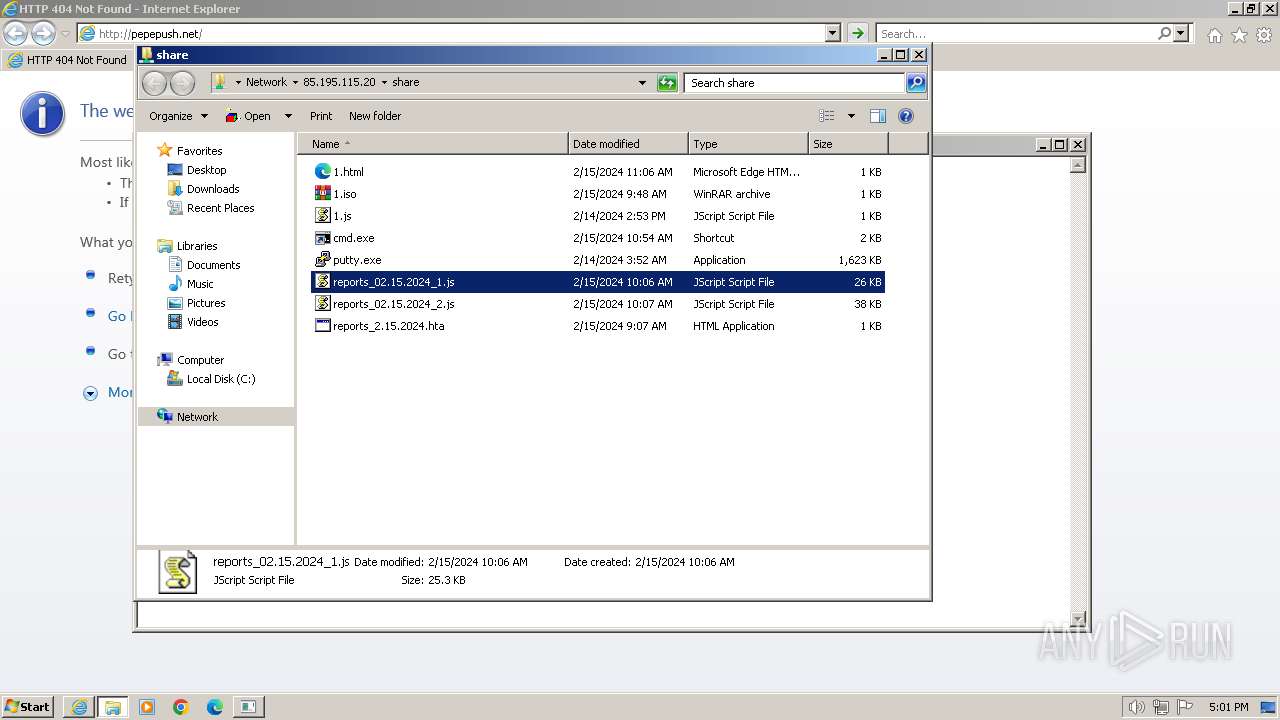Viewport: 1280px width, 720px height.
Task: Click IE green Go arrow
Action: (x=857, y=33)
